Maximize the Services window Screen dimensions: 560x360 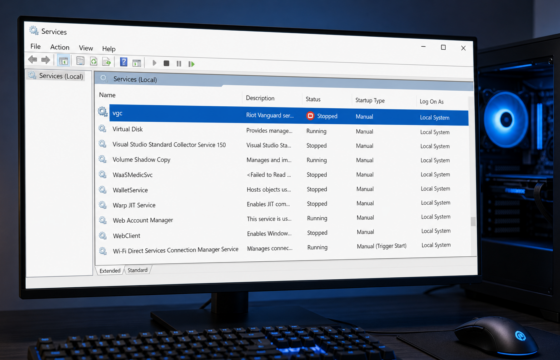[443, 47]
